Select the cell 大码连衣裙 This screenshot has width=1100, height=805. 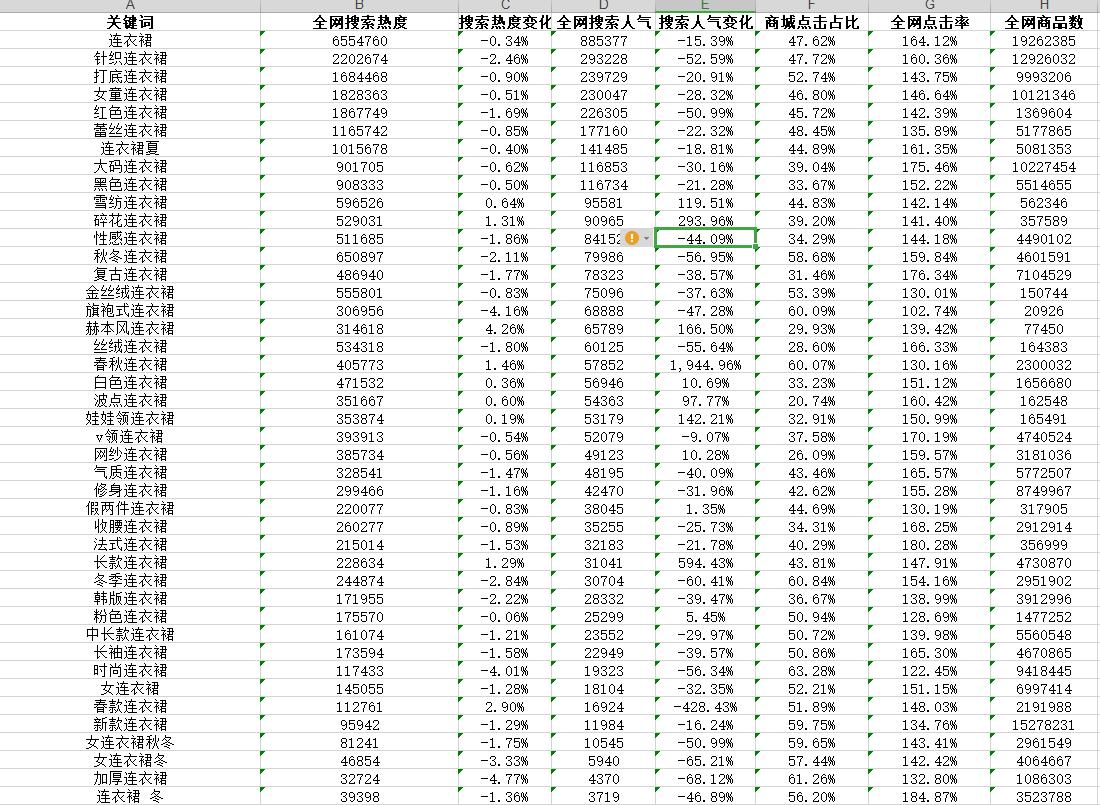[x=130, y=167]
